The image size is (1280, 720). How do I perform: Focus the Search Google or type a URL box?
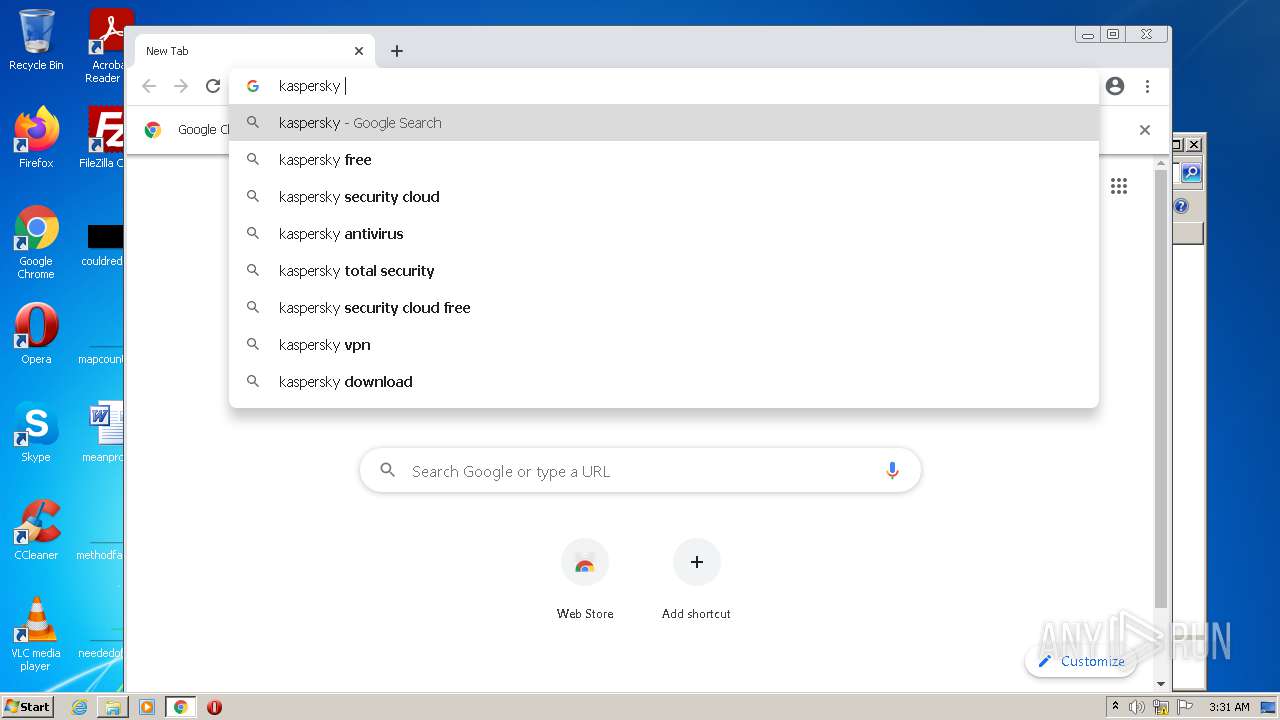[x=640, y=471]
